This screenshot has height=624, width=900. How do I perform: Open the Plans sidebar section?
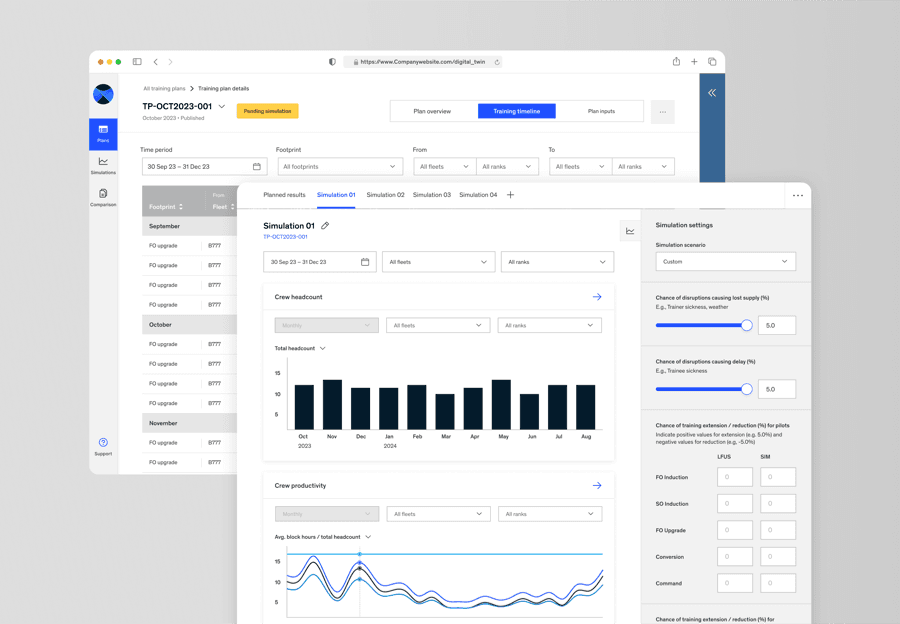(x=103, y=134)
